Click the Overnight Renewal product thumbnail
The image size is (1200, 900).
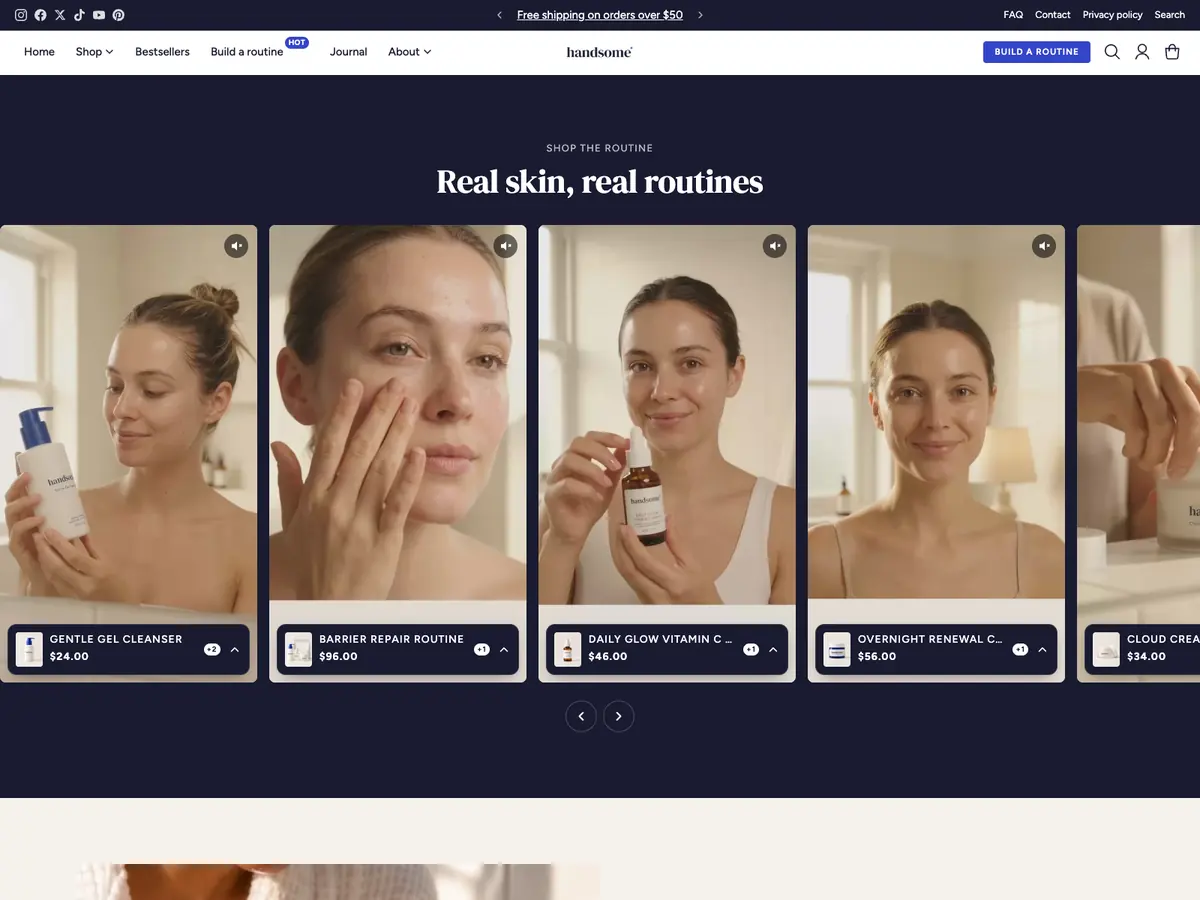coord(837,649)
